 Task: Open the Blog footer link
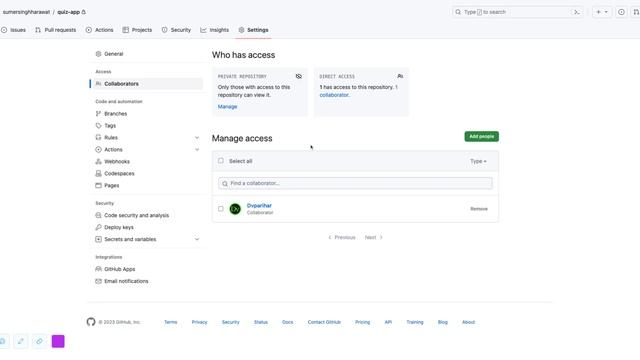pyautogui.click(x=442, y=322)
